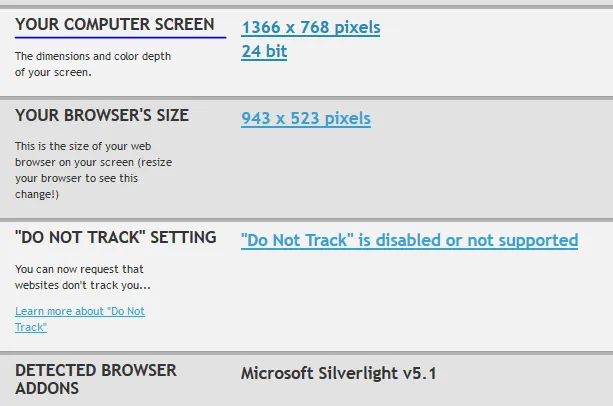Click the blue underline beneath YOUR COMPUTER SCREEN
This screenshot has height=406, width=613.
pos(120,38)
